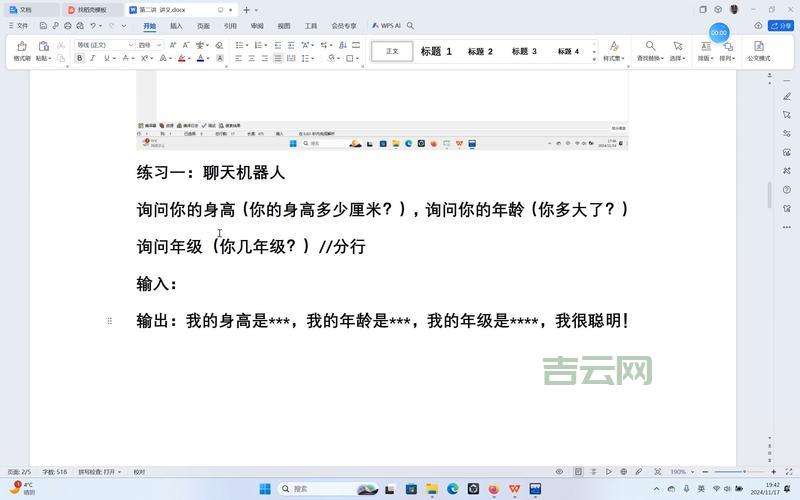The image size is (800, 500).
Task: Click the zoom slider in status bar
Action: coord(739,472)
